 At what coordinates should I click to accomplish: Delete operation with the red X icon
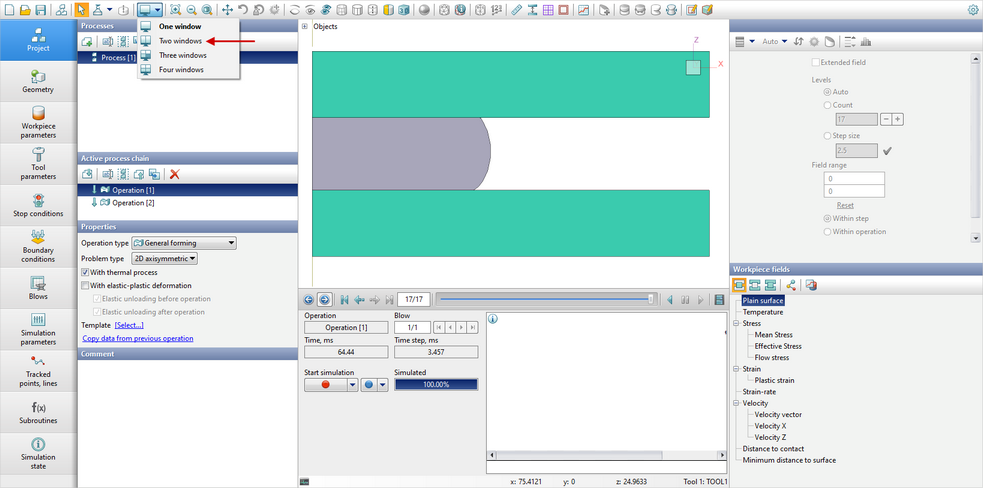pos(174,174)
